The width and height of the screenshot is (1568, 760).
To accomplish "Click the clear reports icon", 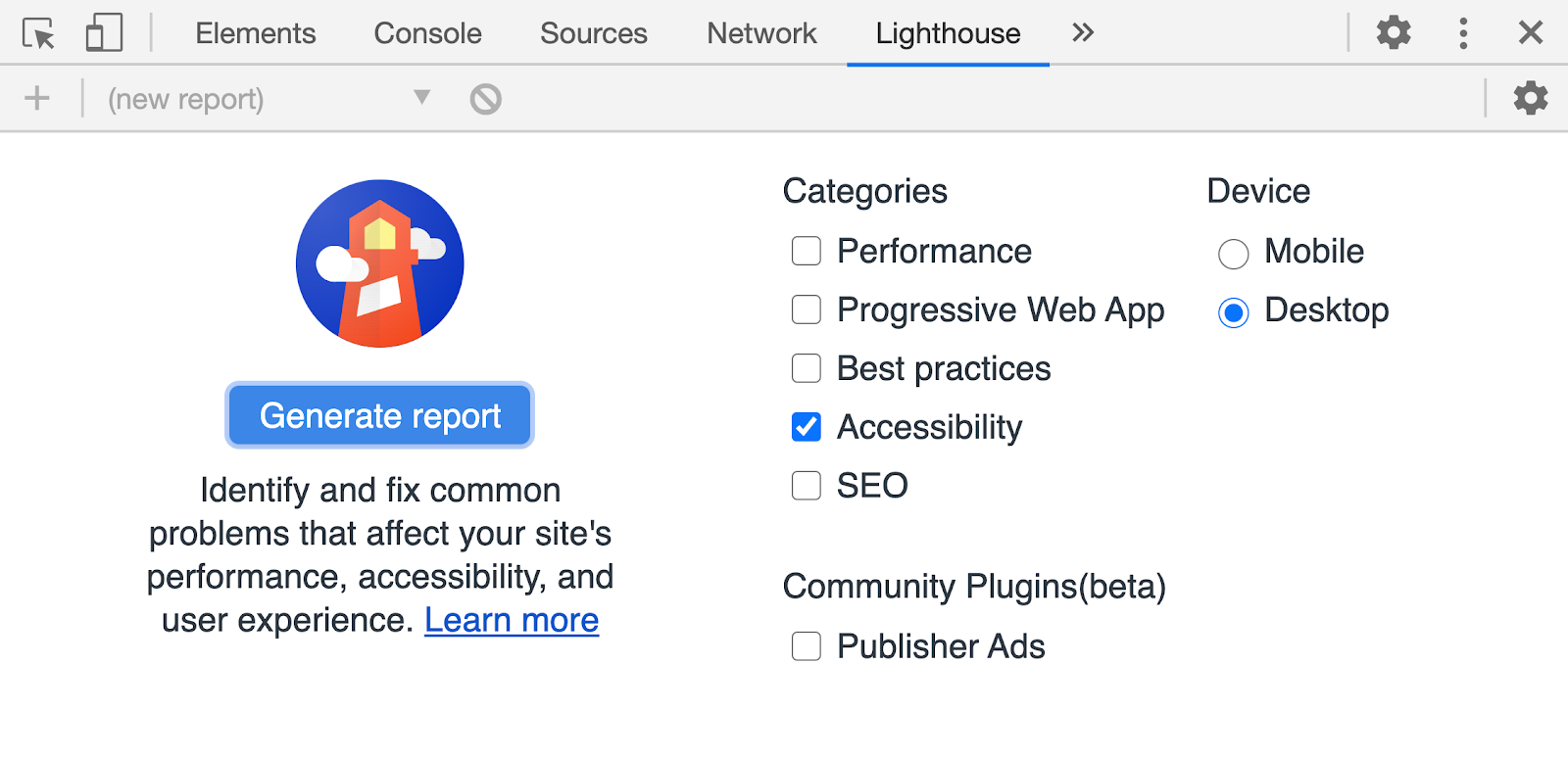I will (485, 98).
